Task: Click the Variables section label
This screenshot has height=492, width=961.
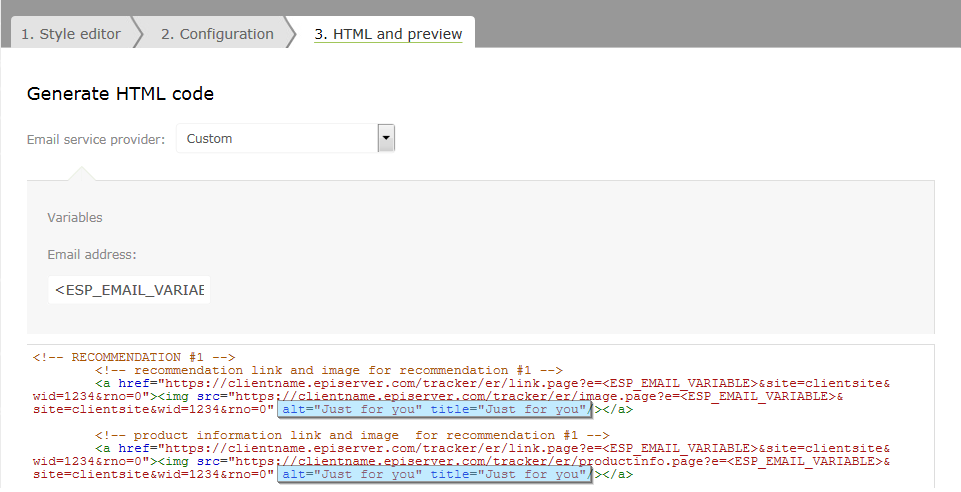Action: 75,218
